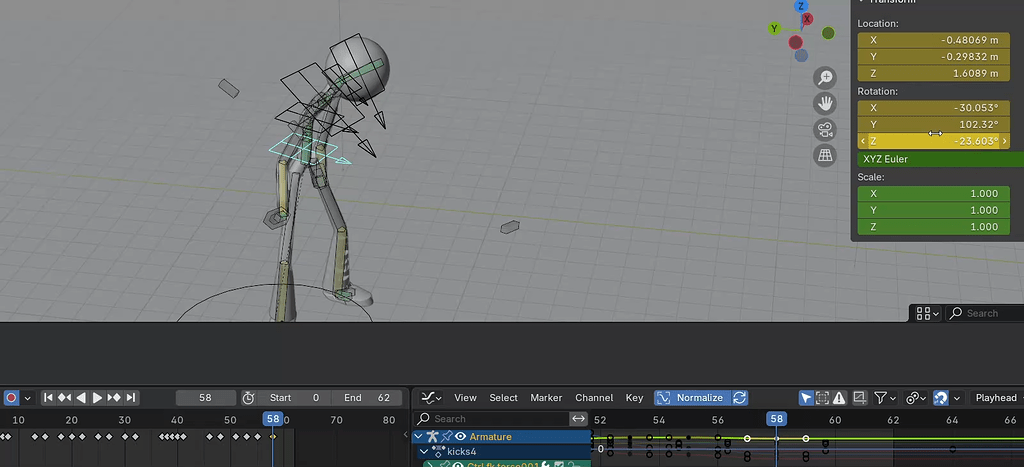This screenshot has height=467, width=1024.
Task: Open display mode dropdown beside outliner search
Action: tap(927, 314)
